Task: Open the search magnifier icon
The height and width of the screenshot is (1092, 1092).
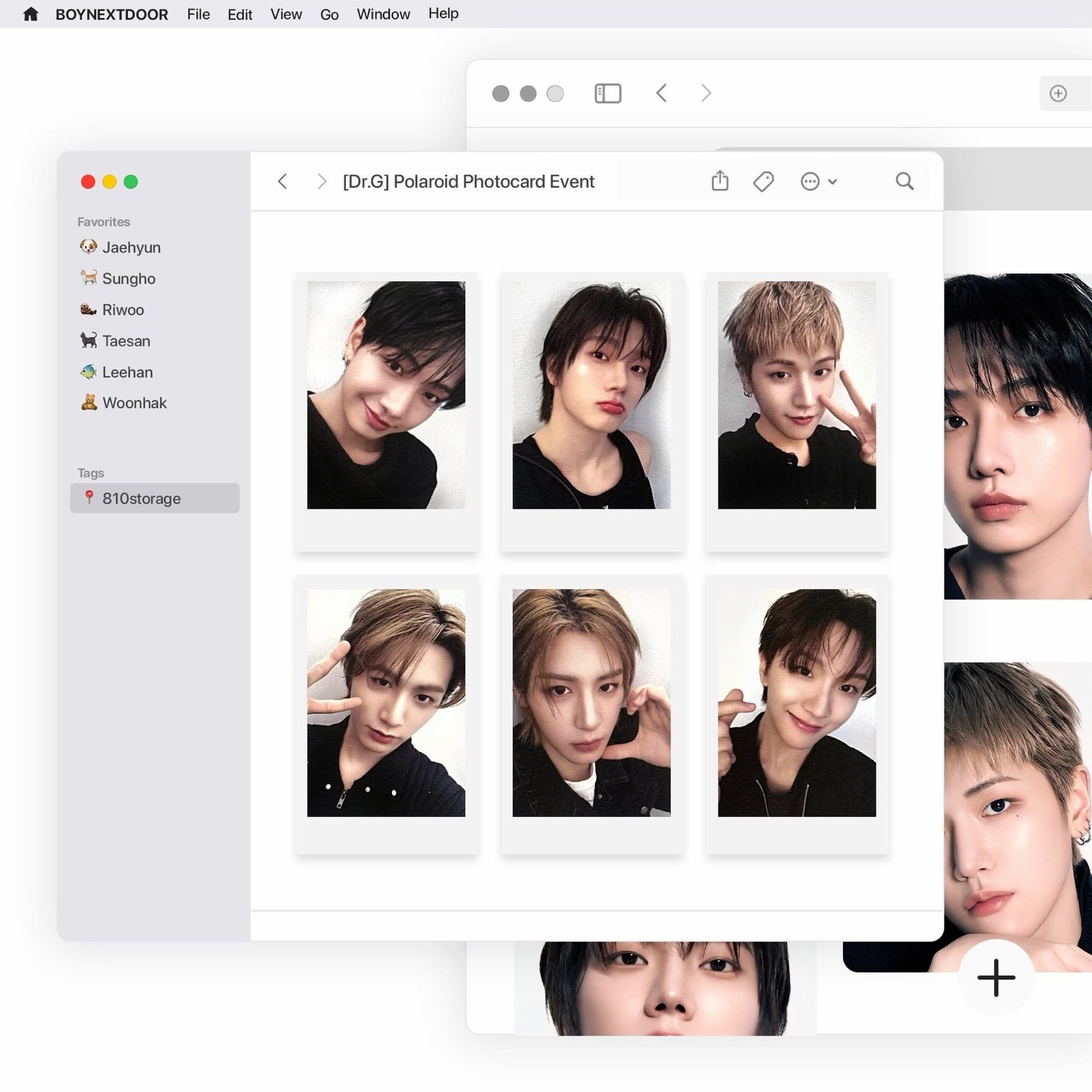Action: point(904,181)
